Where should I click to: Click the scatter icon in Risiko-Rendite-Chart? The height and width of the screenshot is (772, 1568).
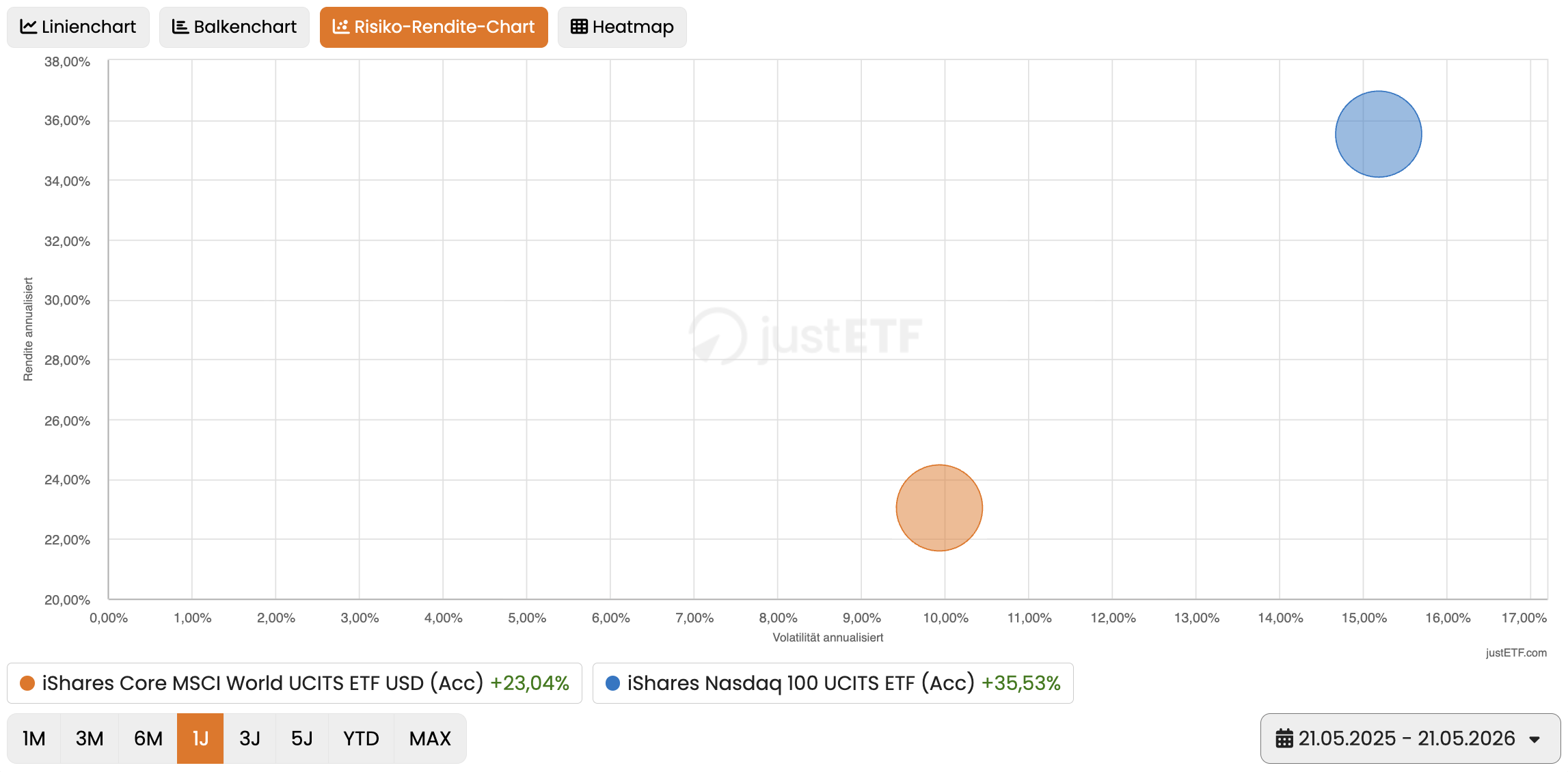pos(340,27)
